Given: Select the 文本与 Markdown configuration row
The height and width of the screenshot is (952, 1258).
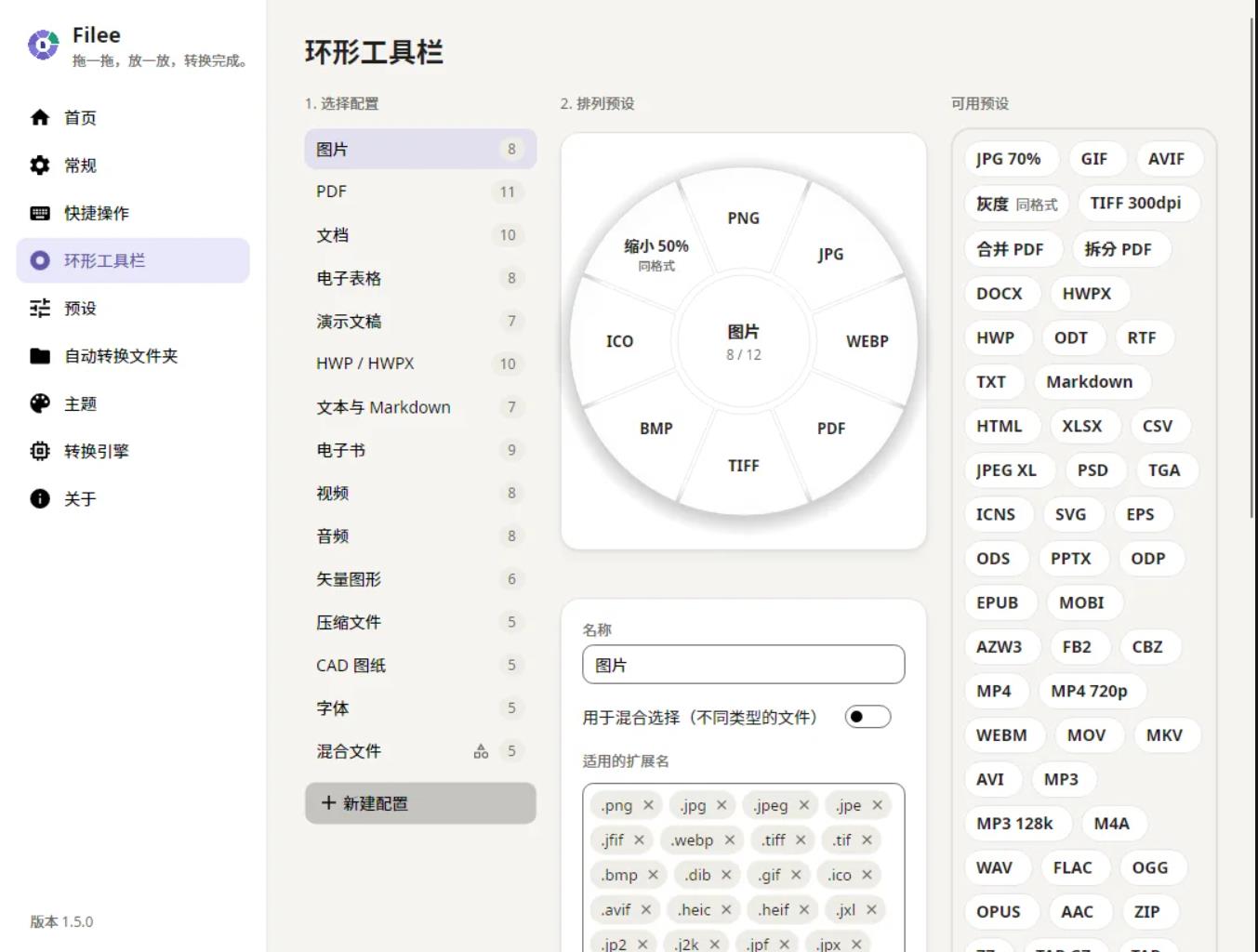Looking at the screenshot, I should [x=420, y=407].
